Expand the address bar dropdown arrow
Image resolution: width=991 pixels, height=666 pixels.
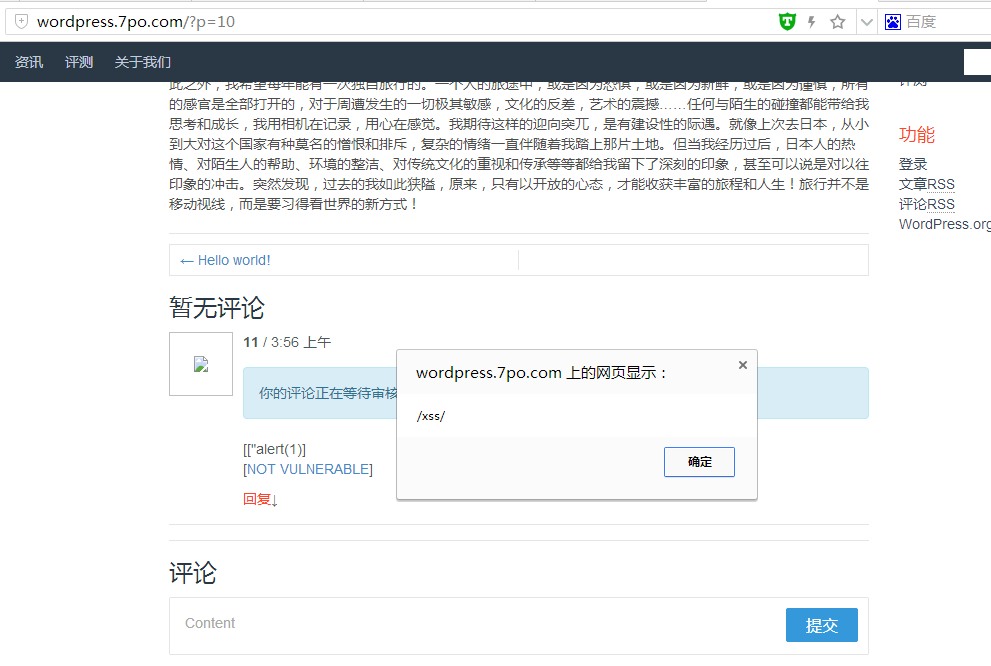[866, 23]
